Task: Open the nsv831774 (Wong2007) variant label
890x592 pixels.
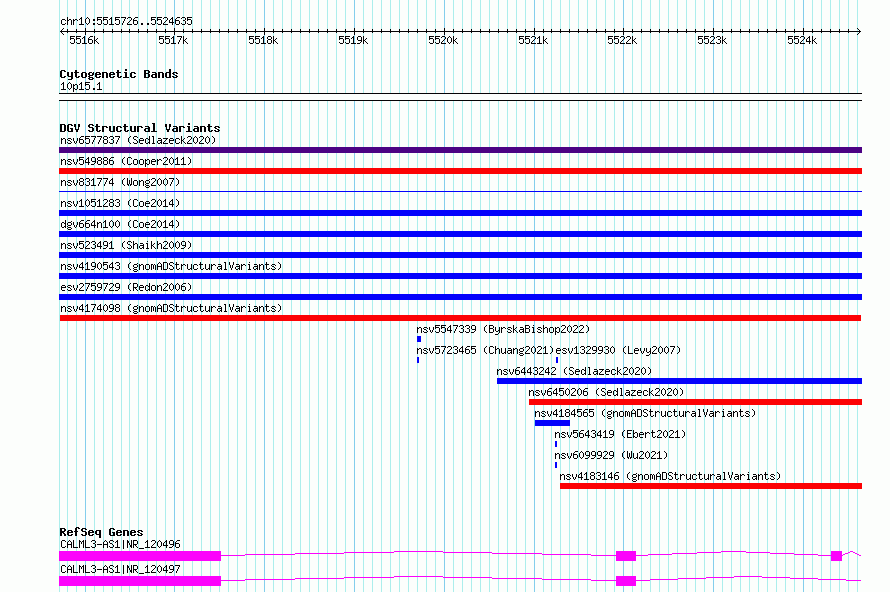Action: [120, 182]
